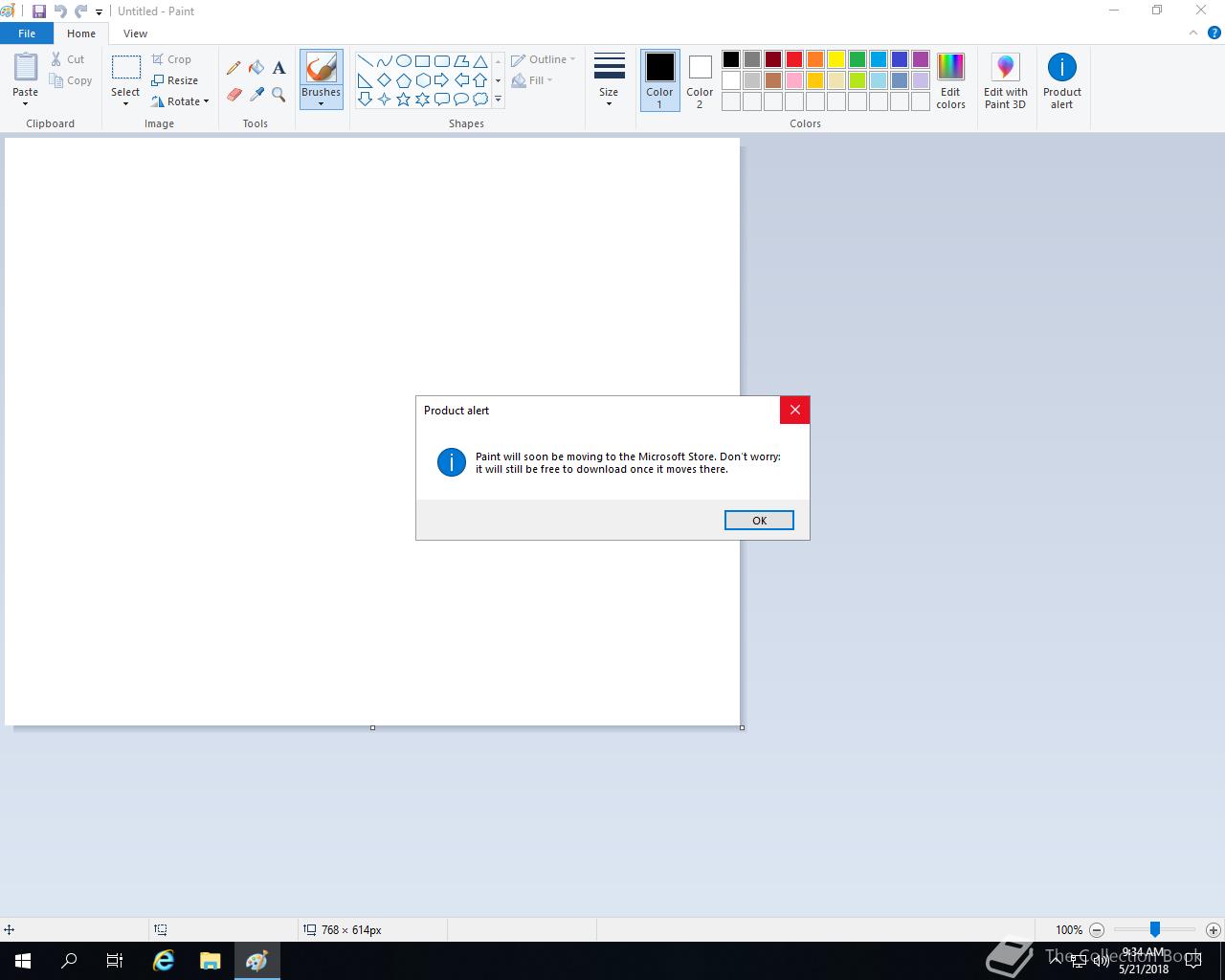Click the Cut scissors button

68,59
